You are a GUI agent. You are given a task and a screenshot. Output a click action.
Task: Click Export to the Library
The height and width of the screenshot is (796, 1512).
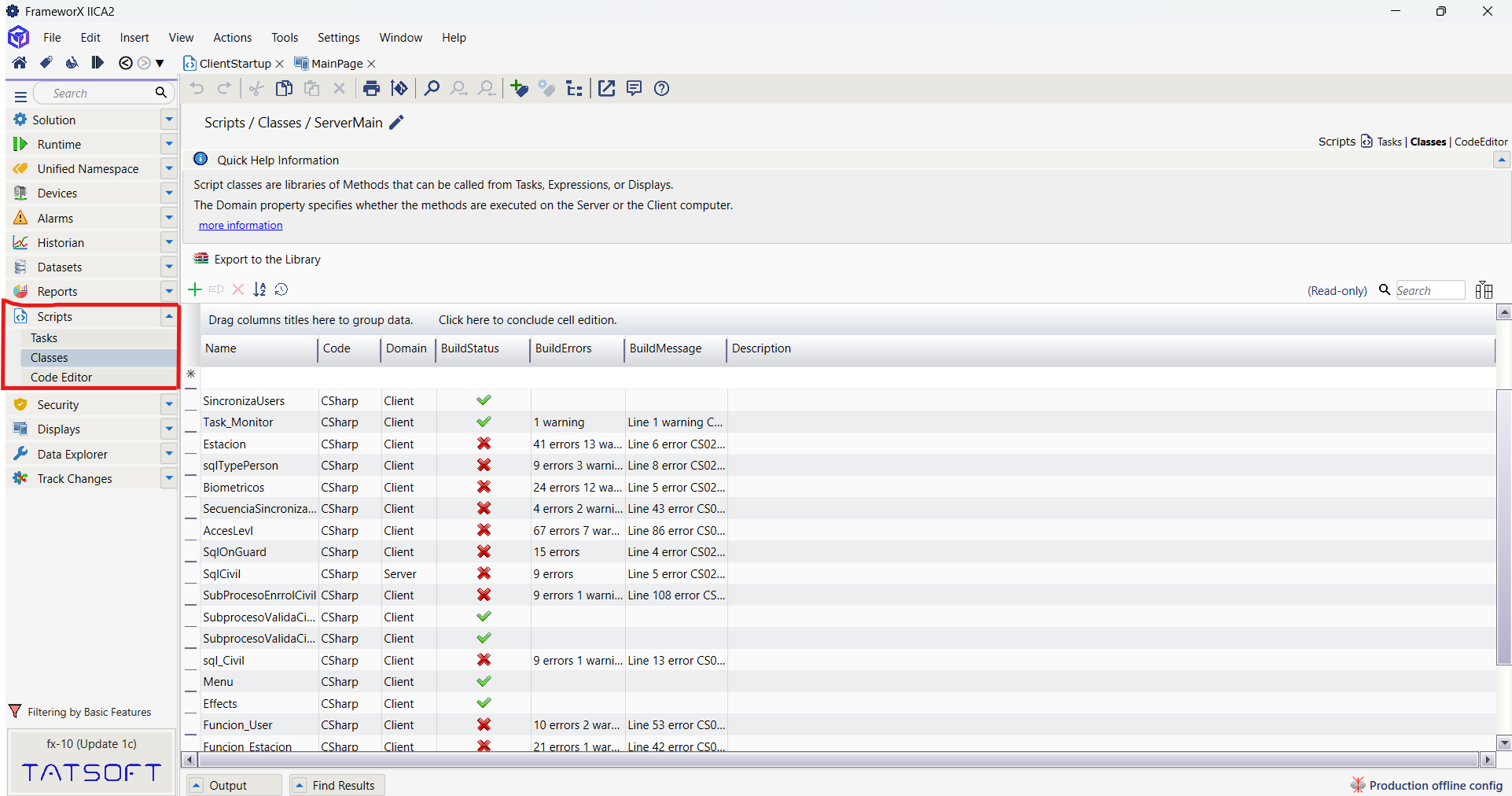pyautogui.click(x=267, y=260)
